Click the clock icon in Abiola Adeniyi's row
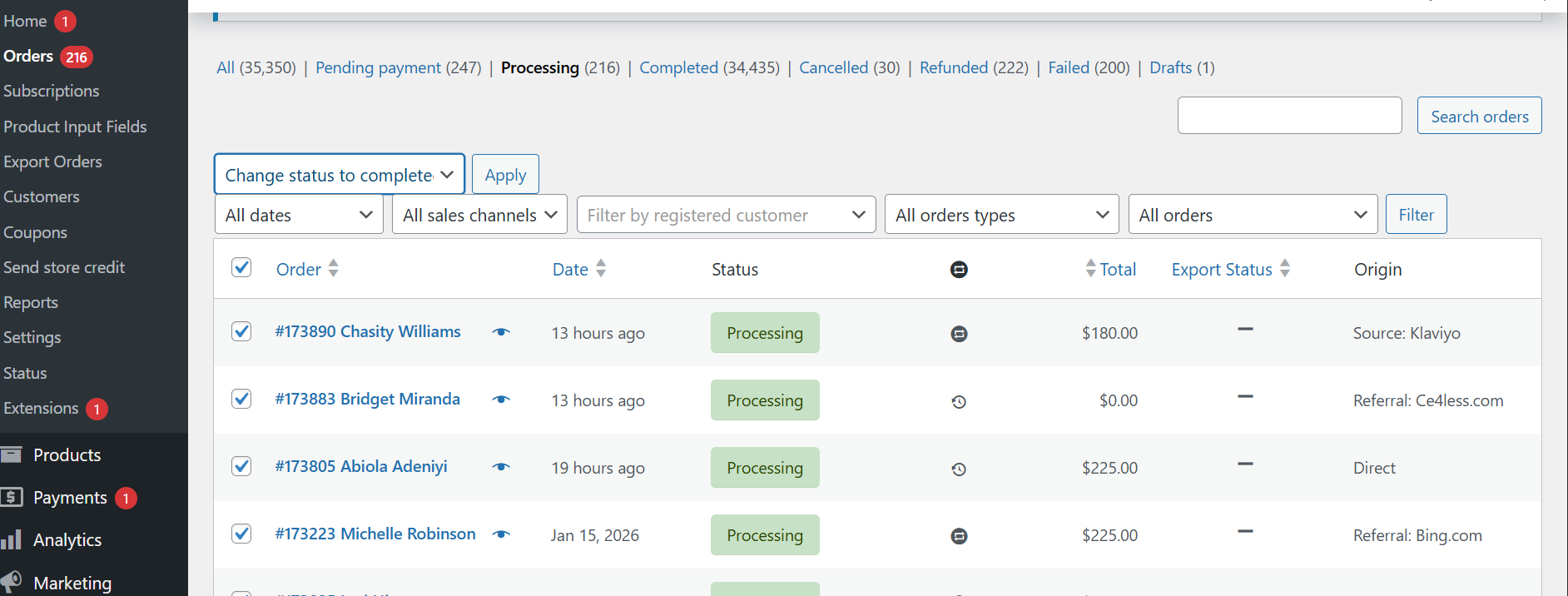 (x=959, y=469)
